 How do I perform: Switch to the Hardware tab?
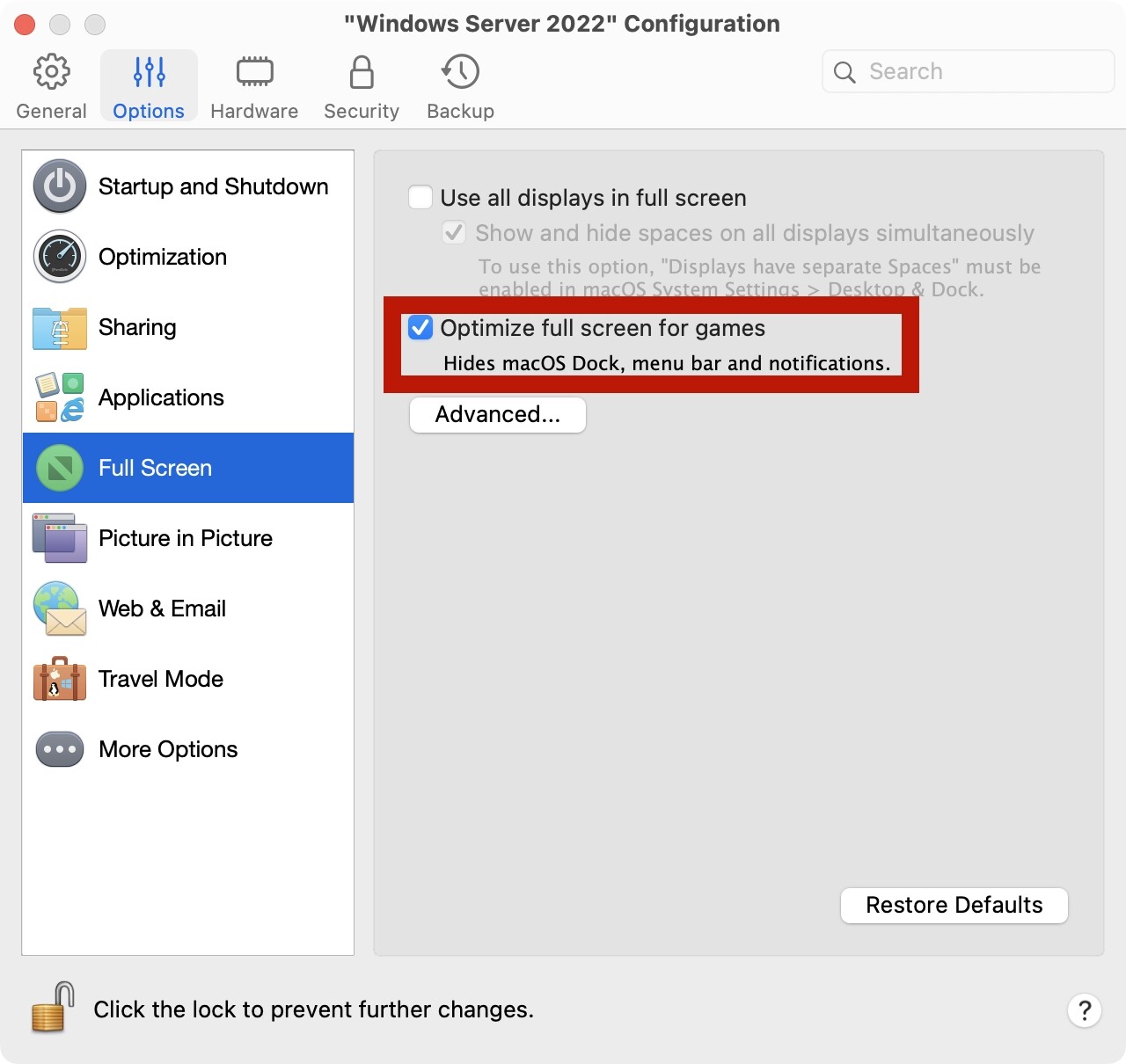coord(254,87)
